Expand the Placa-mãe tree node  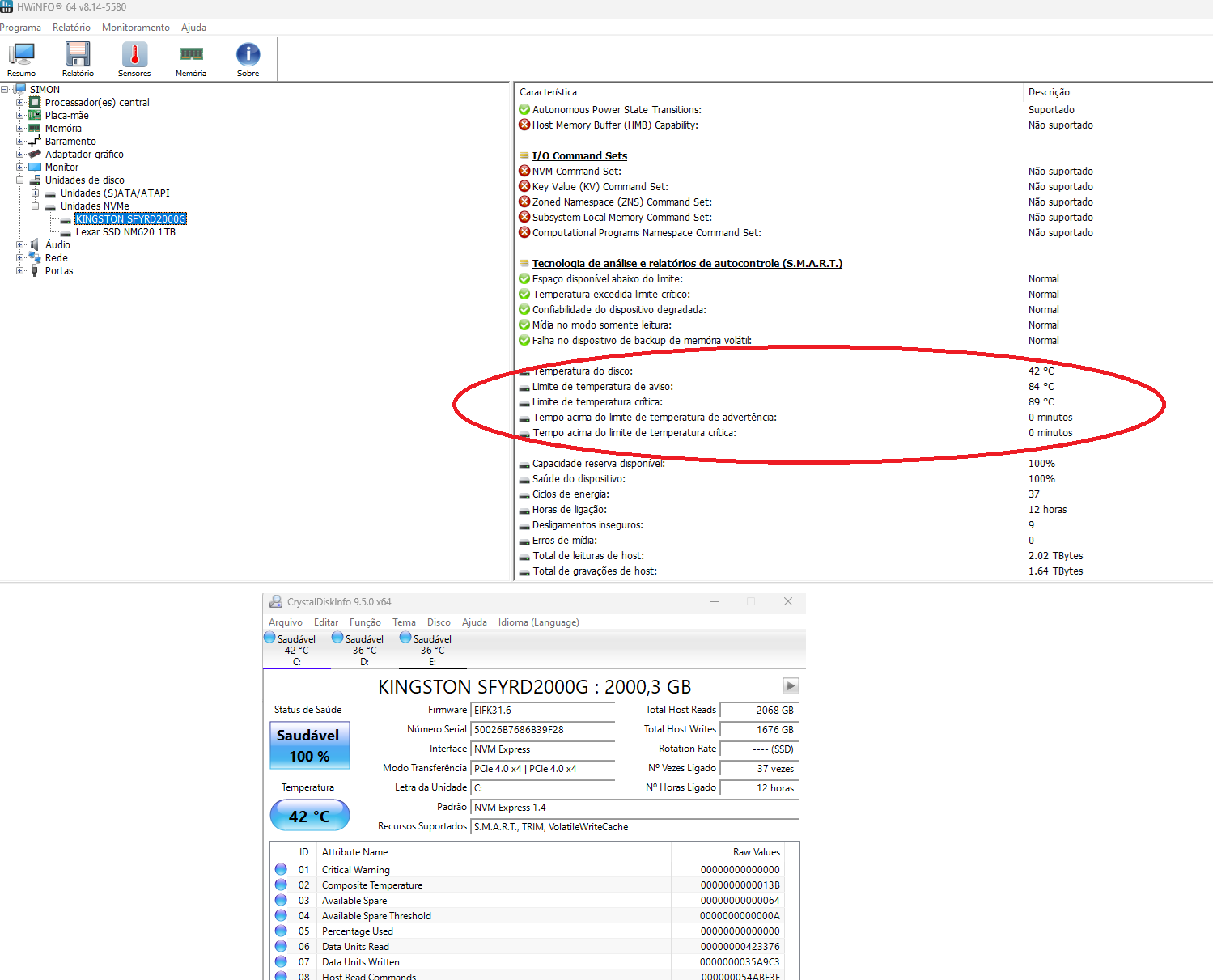(x=20, y=116)
